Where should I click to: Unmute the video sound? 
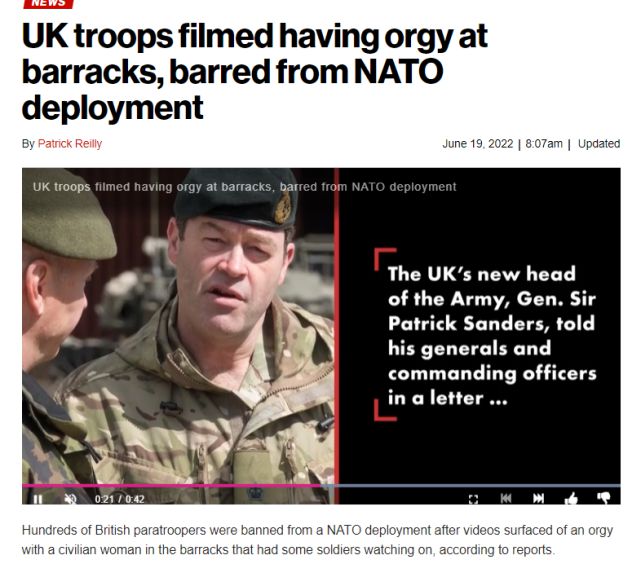click(x=70, y=499)
